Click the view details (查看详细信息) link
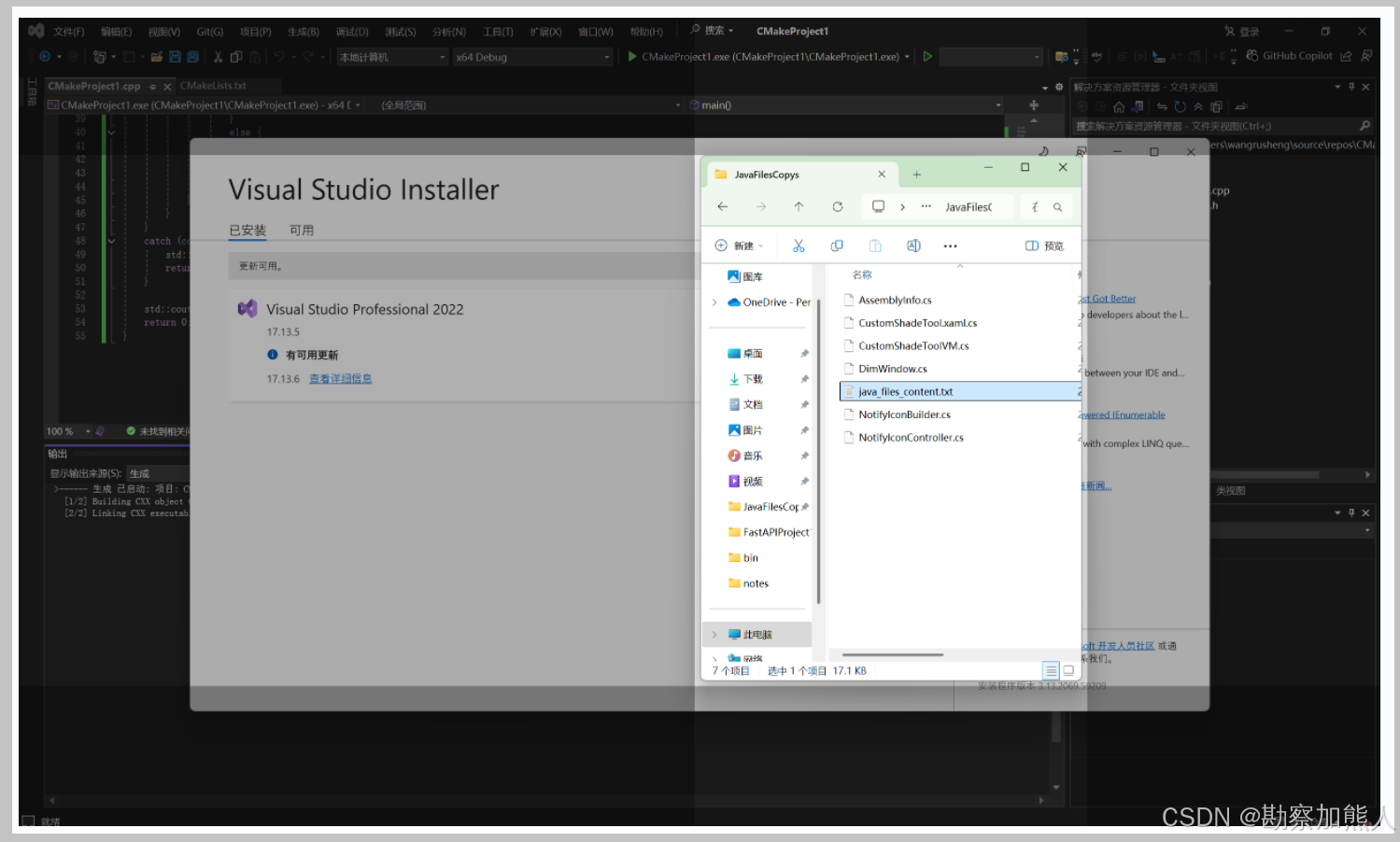The height and width of the screenshot is (842, 1400). point(340,379)
